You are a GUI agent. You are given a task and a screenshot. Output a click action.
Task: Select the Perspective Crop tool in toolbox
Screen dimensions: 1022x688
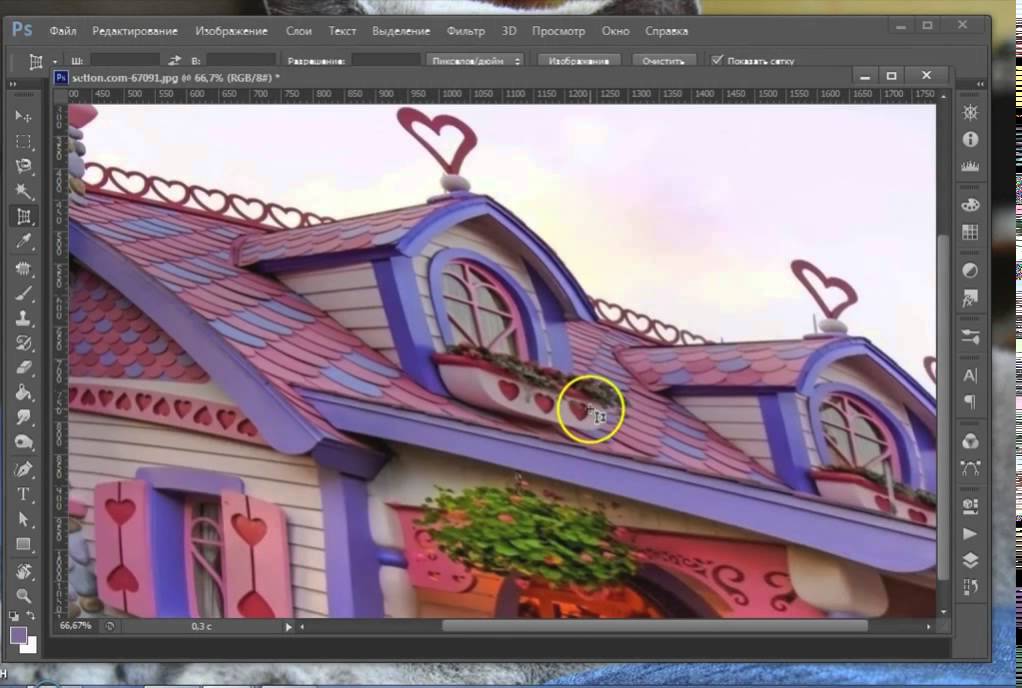(23, 216)
